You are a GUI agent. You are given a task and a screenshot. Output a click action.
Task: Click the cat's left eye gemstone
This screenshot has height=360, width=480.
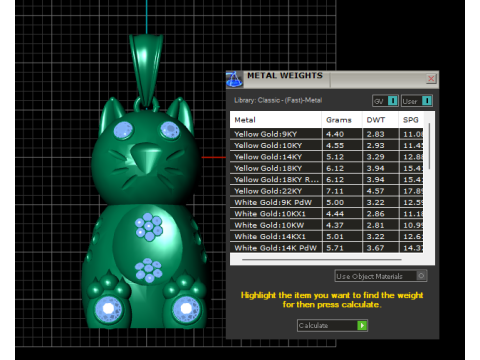tap(123, 130)
